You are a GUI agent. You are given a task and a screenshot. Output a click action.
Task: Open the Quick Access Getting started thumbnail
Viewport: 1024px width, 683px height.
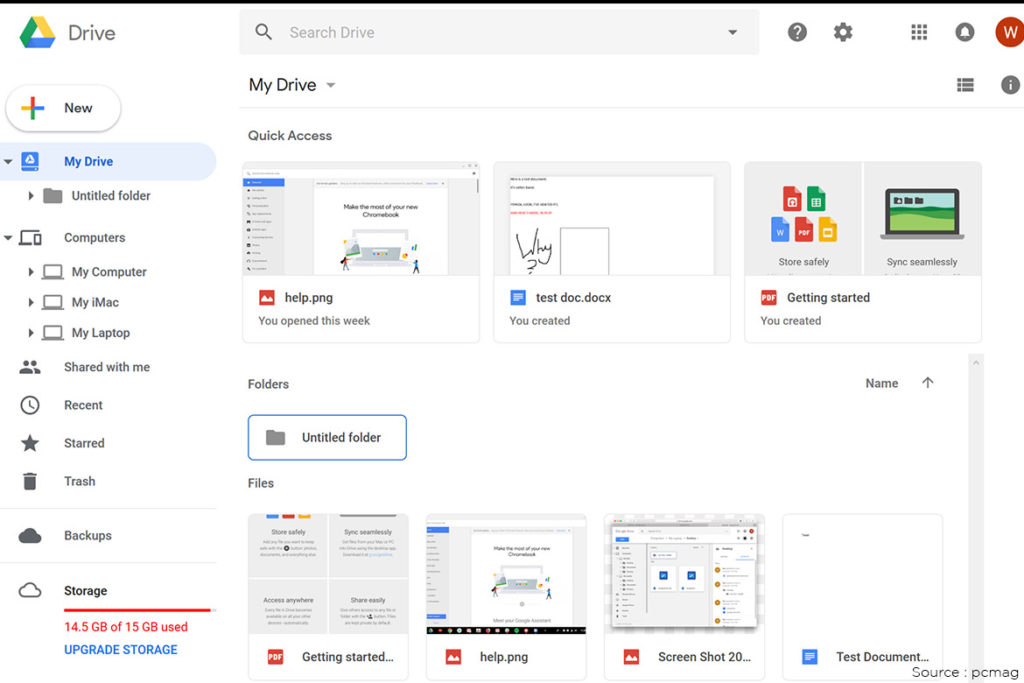(863, 219)
